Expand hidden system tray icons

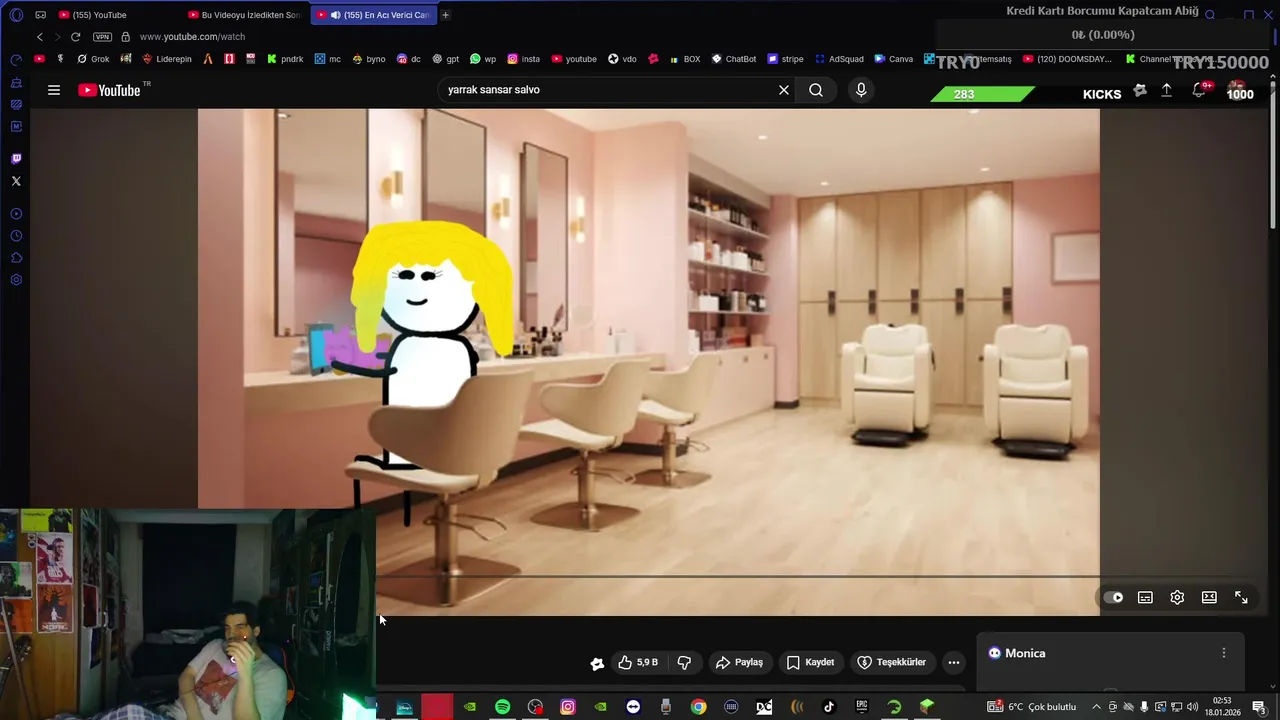tap(1097, 707)
